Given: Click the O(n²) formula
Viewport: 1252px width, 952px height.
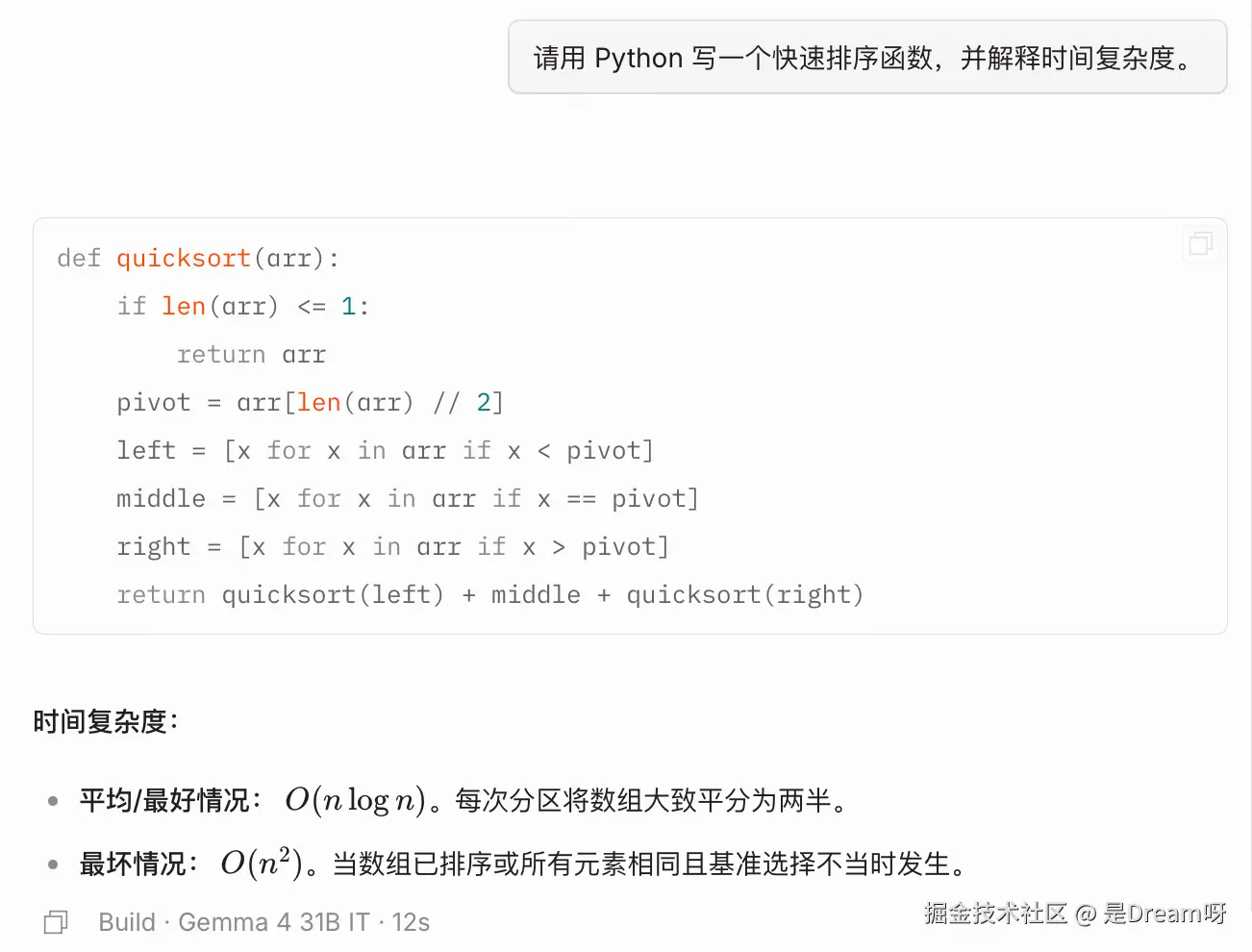Looking at the screenshot, I should 262,863.
